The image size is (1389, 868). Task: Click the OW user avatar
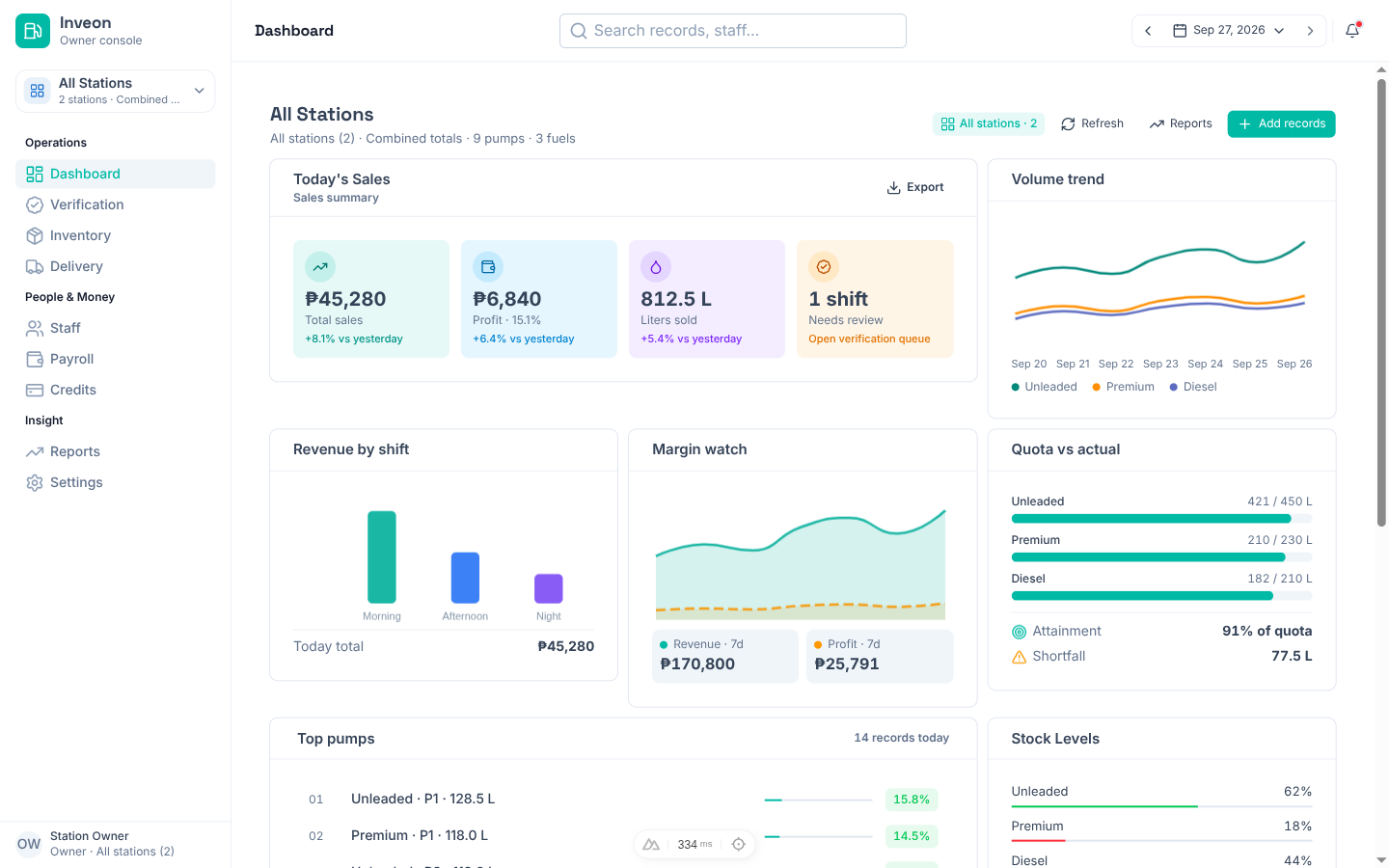pyautogui.click(x=29, y=844)
